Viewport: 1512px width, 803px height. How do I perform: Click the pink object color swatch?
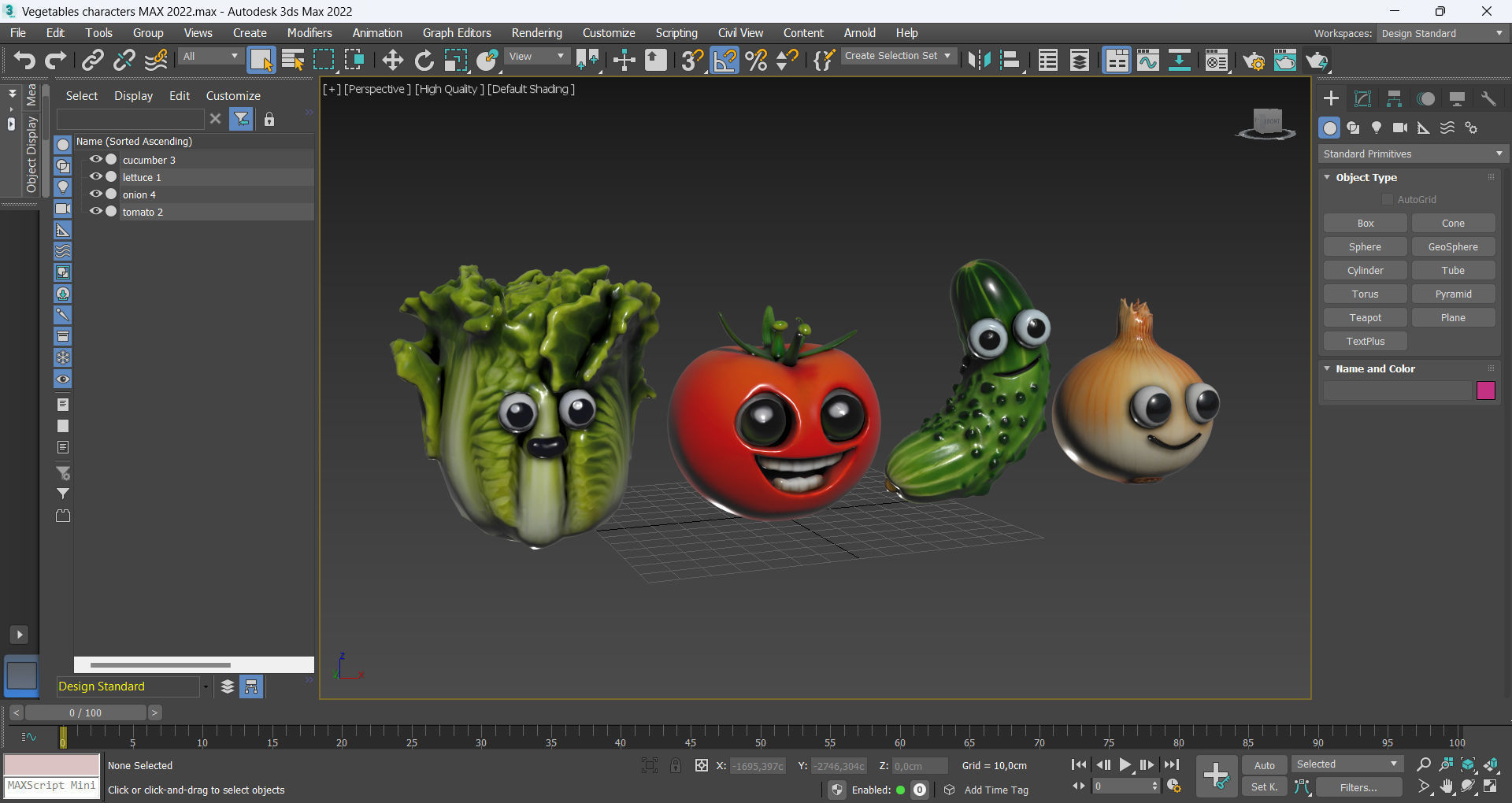1485,390
